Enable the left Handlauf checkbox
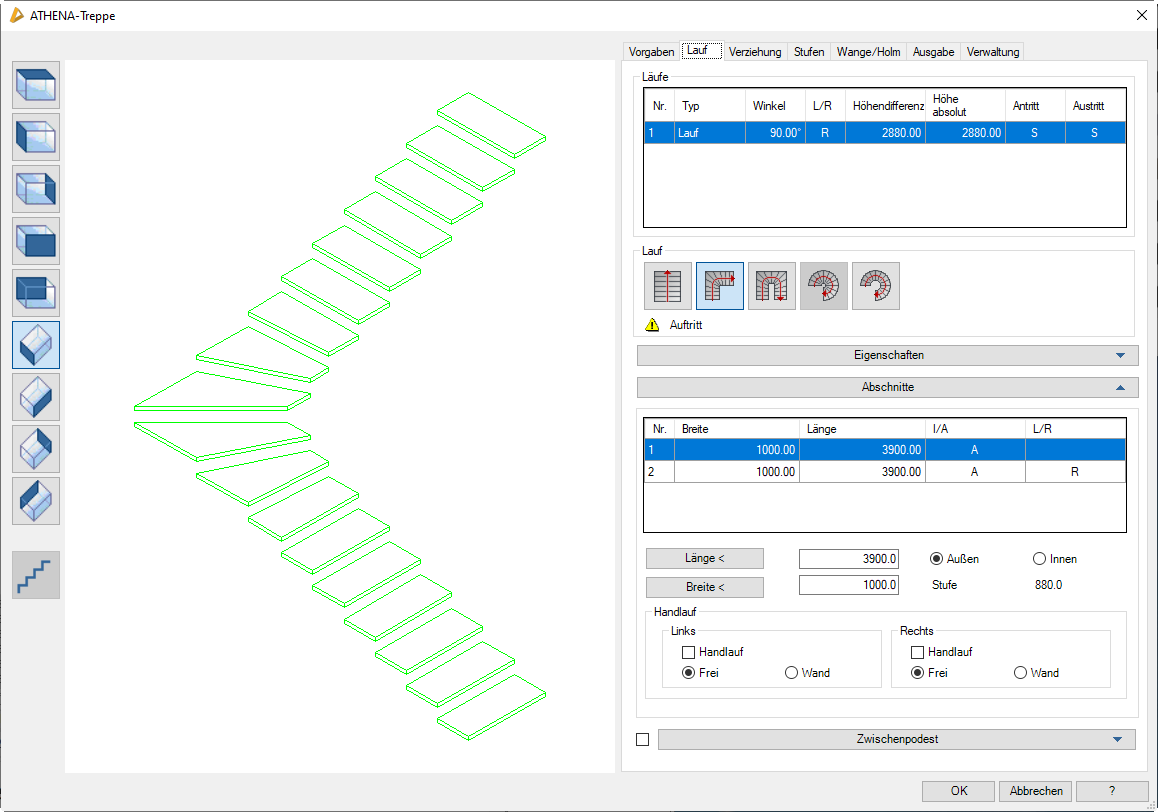This screenshot has height=812, width=1158. pyautogui.click(x=688, y=652)
